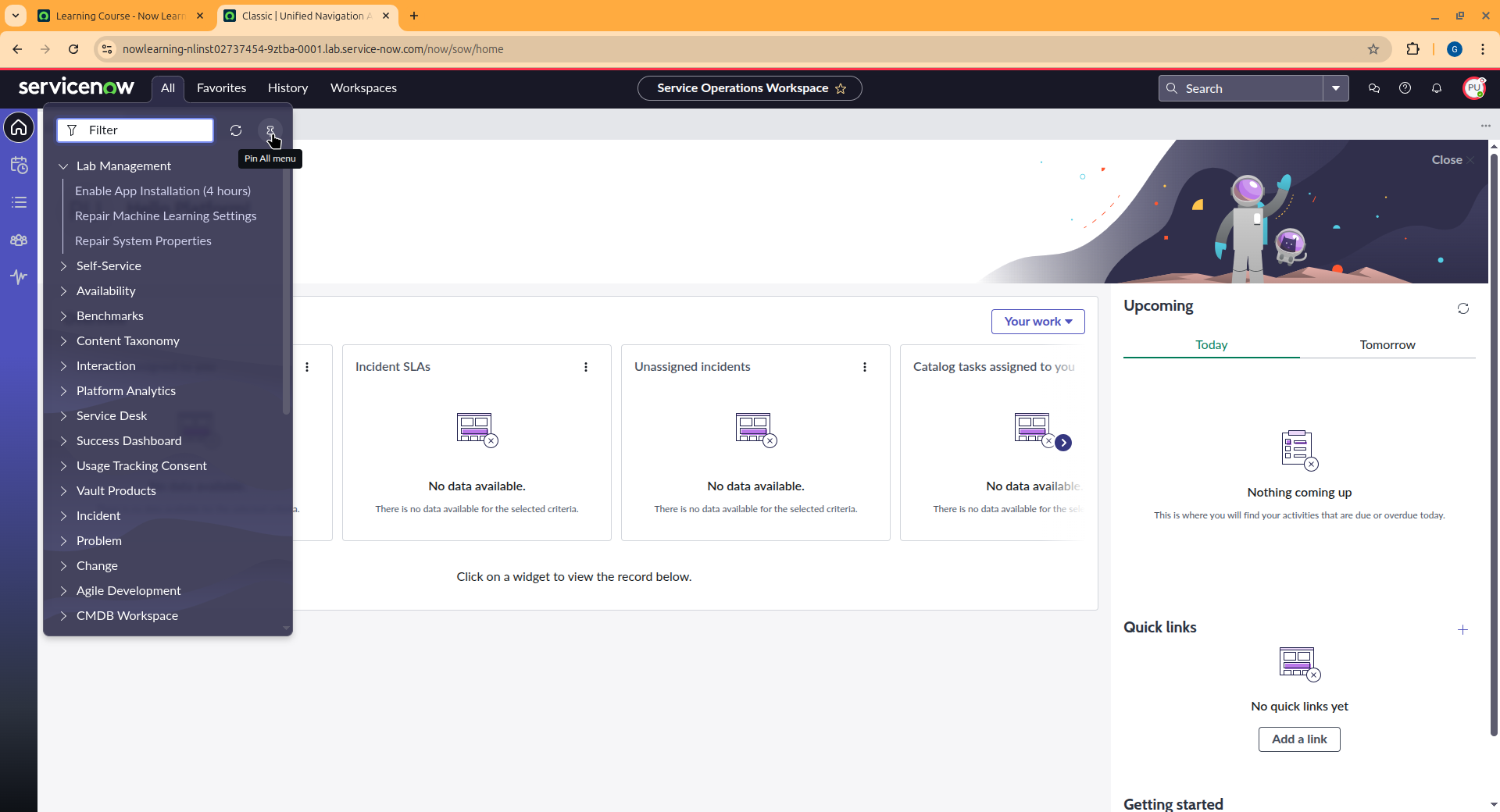
Task: Open the PU user avatar menu
Action: click(1473, 88)
